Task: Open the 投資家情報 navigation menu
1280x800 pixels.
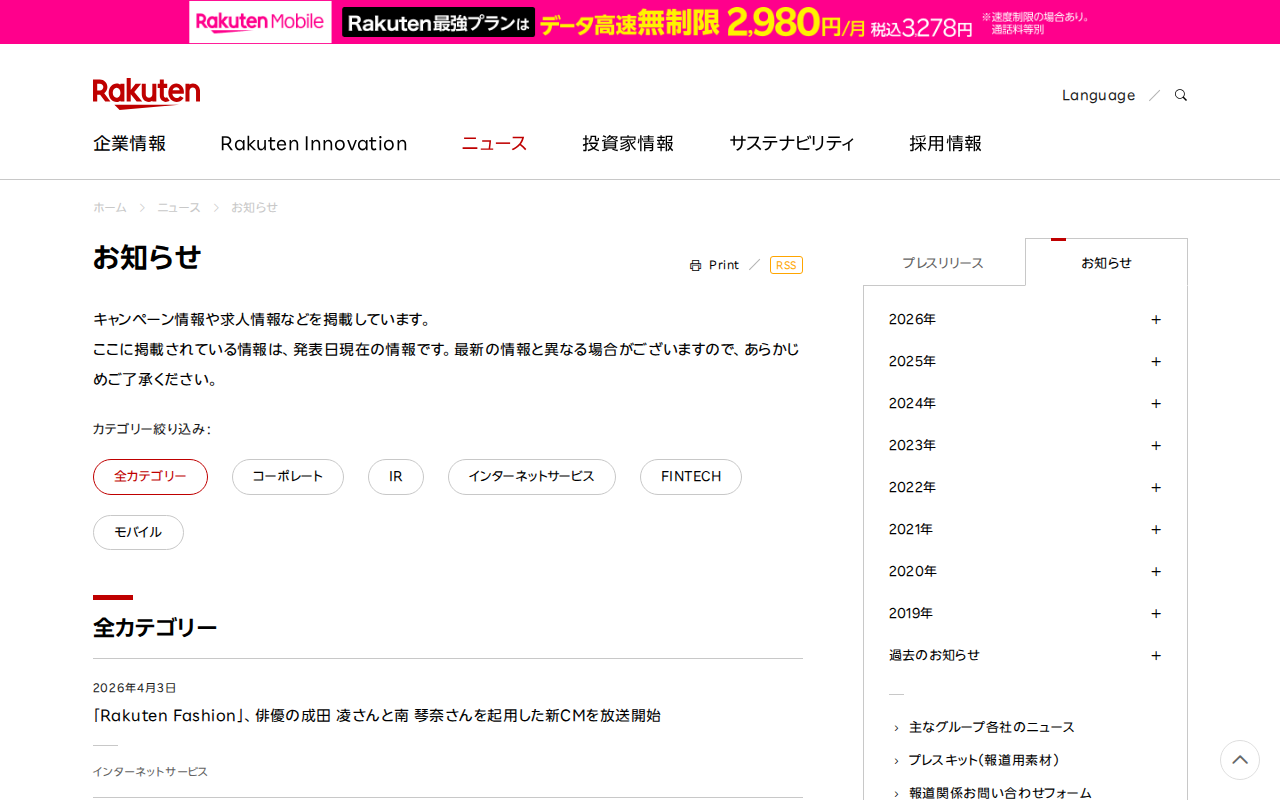Action: (627, 143)
